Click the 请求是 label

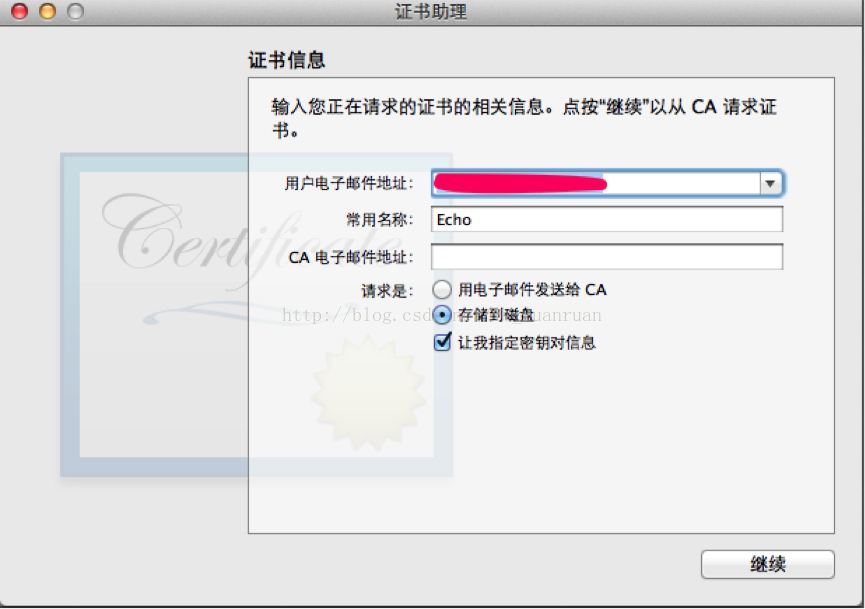point(387,290)
